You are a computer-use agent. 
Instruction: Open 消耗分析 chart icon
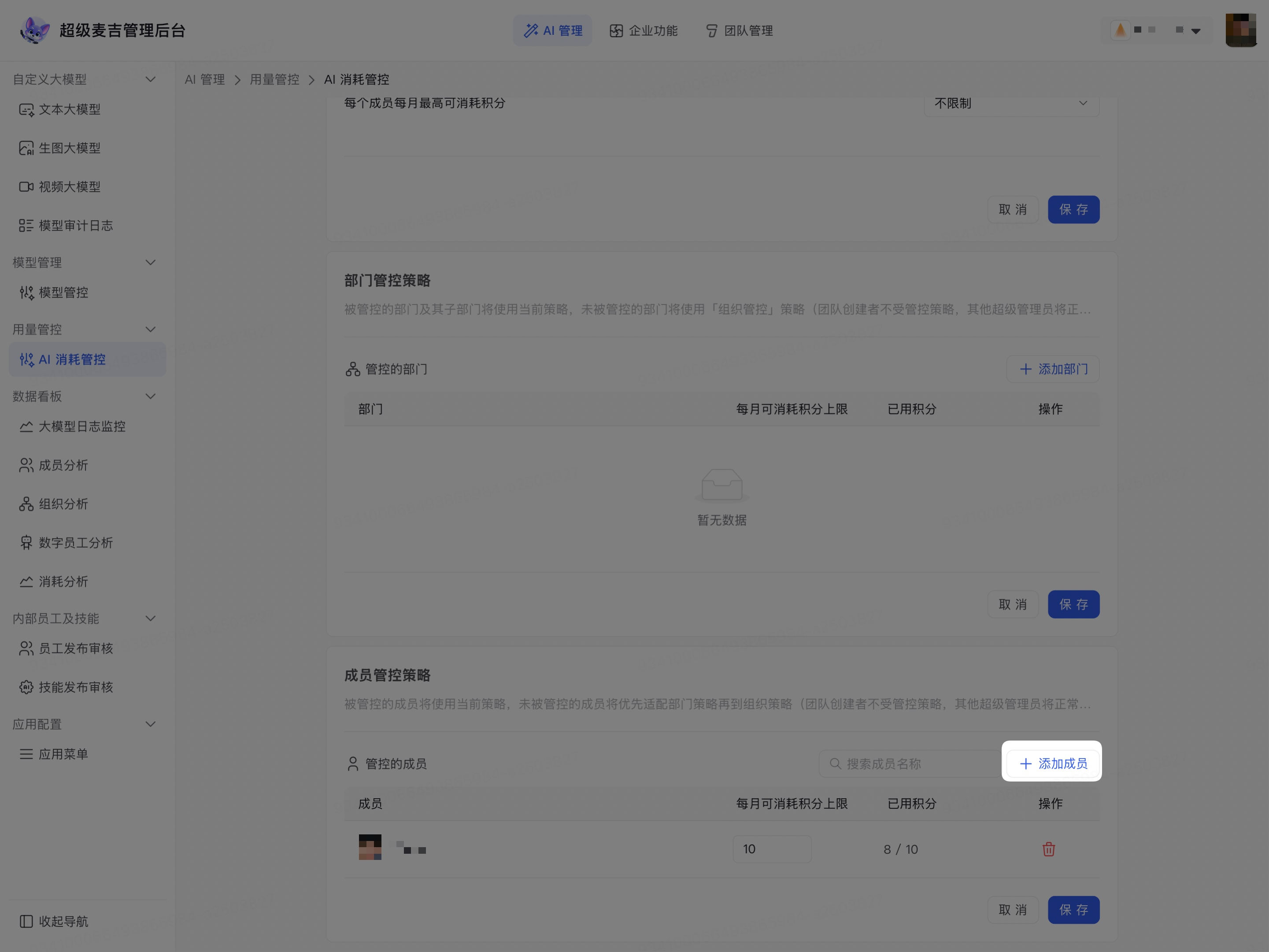[26, 582]
